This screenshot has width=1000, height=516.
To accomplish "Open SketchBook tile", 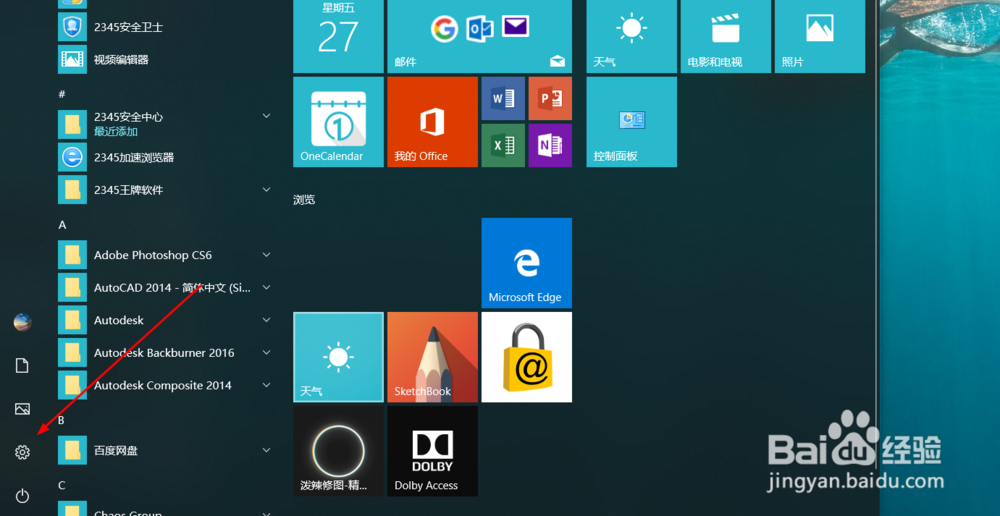I will [x=432, y=357].
